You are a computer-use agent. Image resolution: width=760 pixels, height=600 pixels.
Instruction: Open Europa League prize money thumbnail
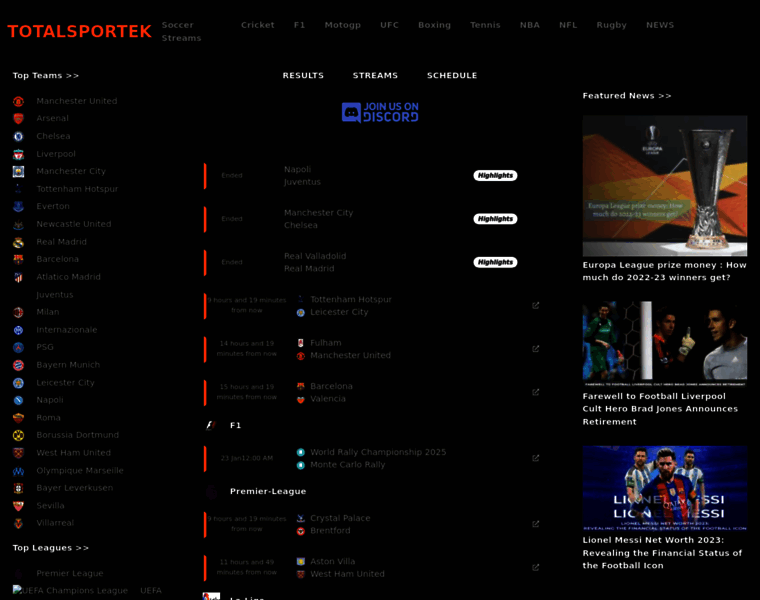click(665, 186)
